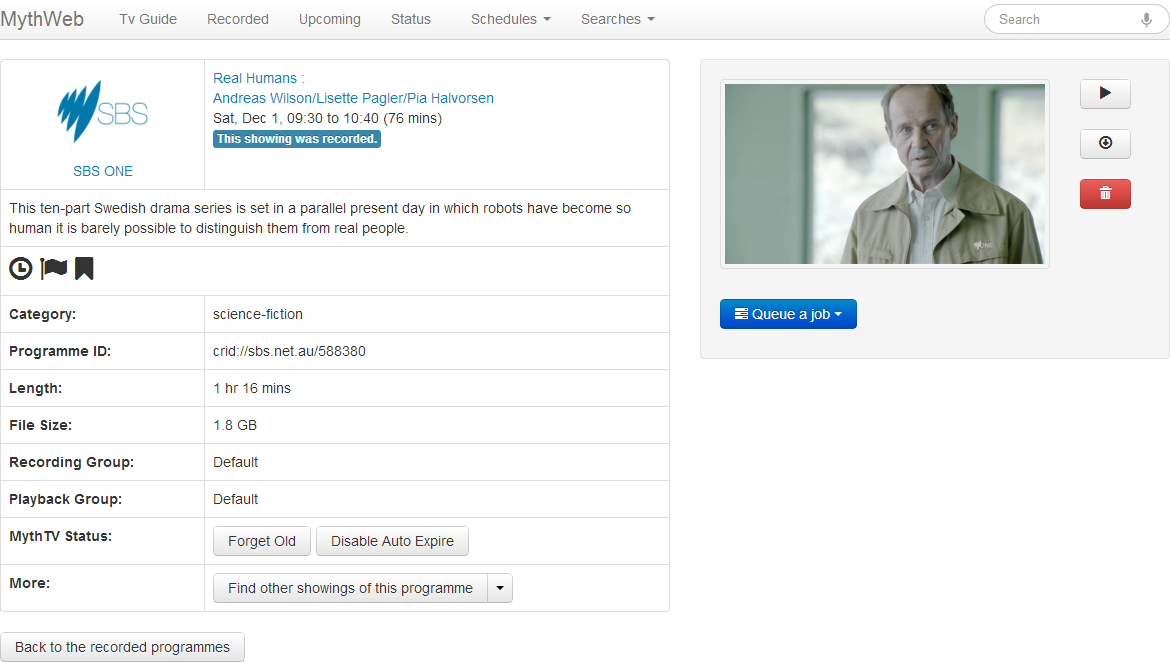Open the Schedules dropdown menu

[510, 19]
